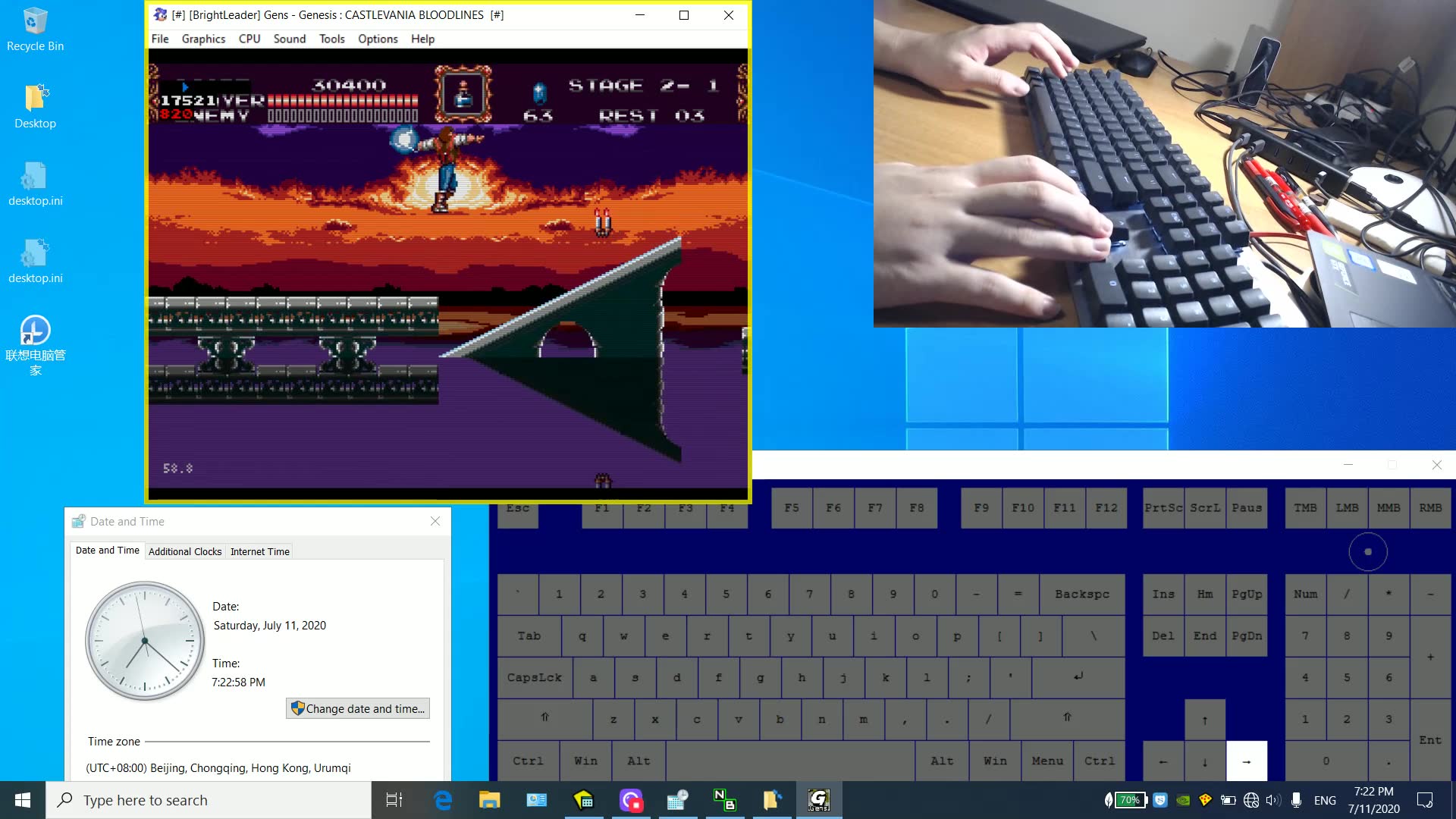Click the LMB indicator on virtual keyboard

pyautogui.click(x=1347, y=508)
